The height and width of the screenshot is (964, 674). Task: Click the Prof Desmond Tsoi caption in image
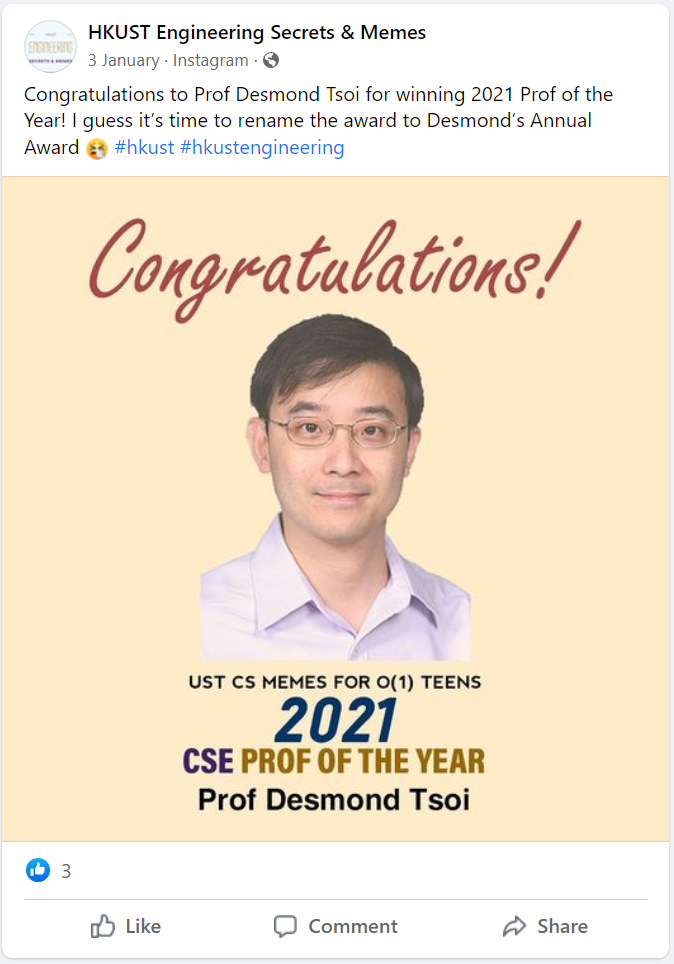tap(334, 800)
